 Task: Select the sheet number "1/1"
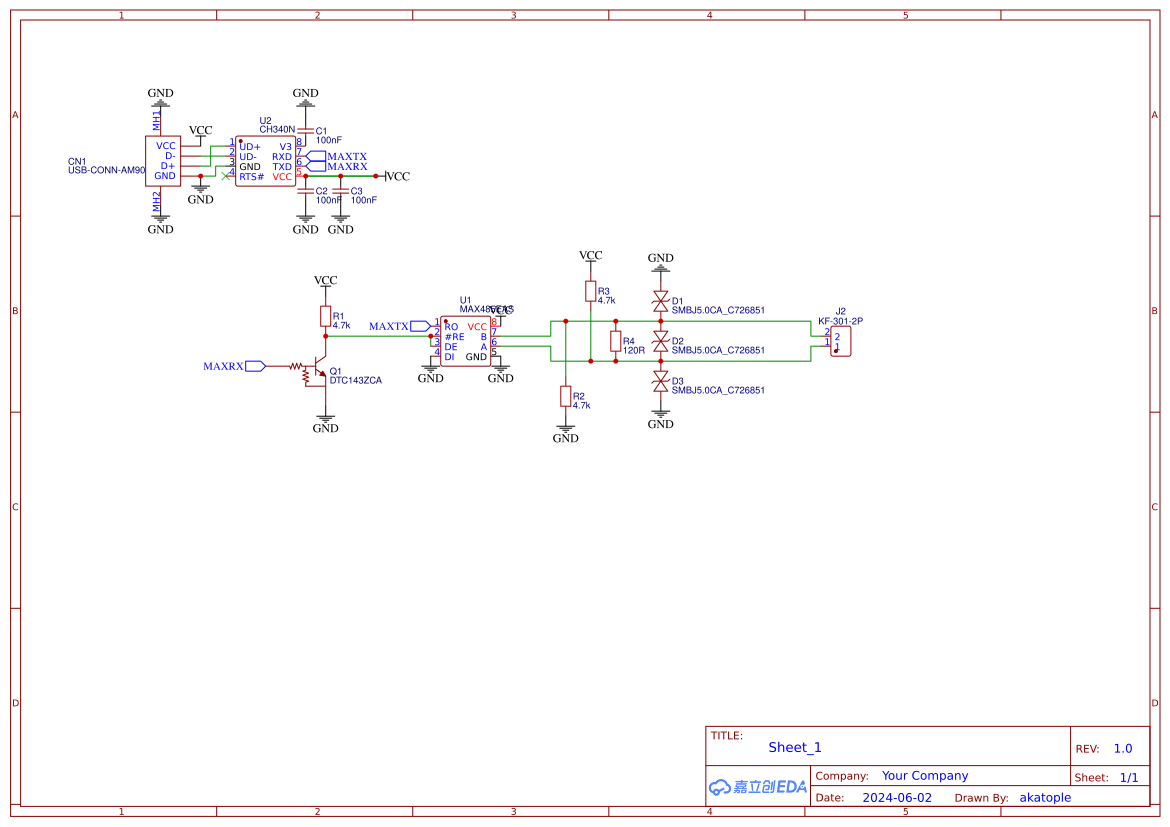1129,778
